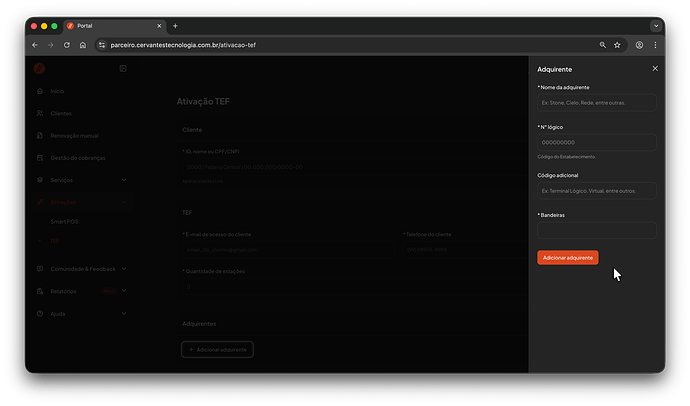
Task: Click the Nº lógico input field
Action: click(x=596, y=142)
